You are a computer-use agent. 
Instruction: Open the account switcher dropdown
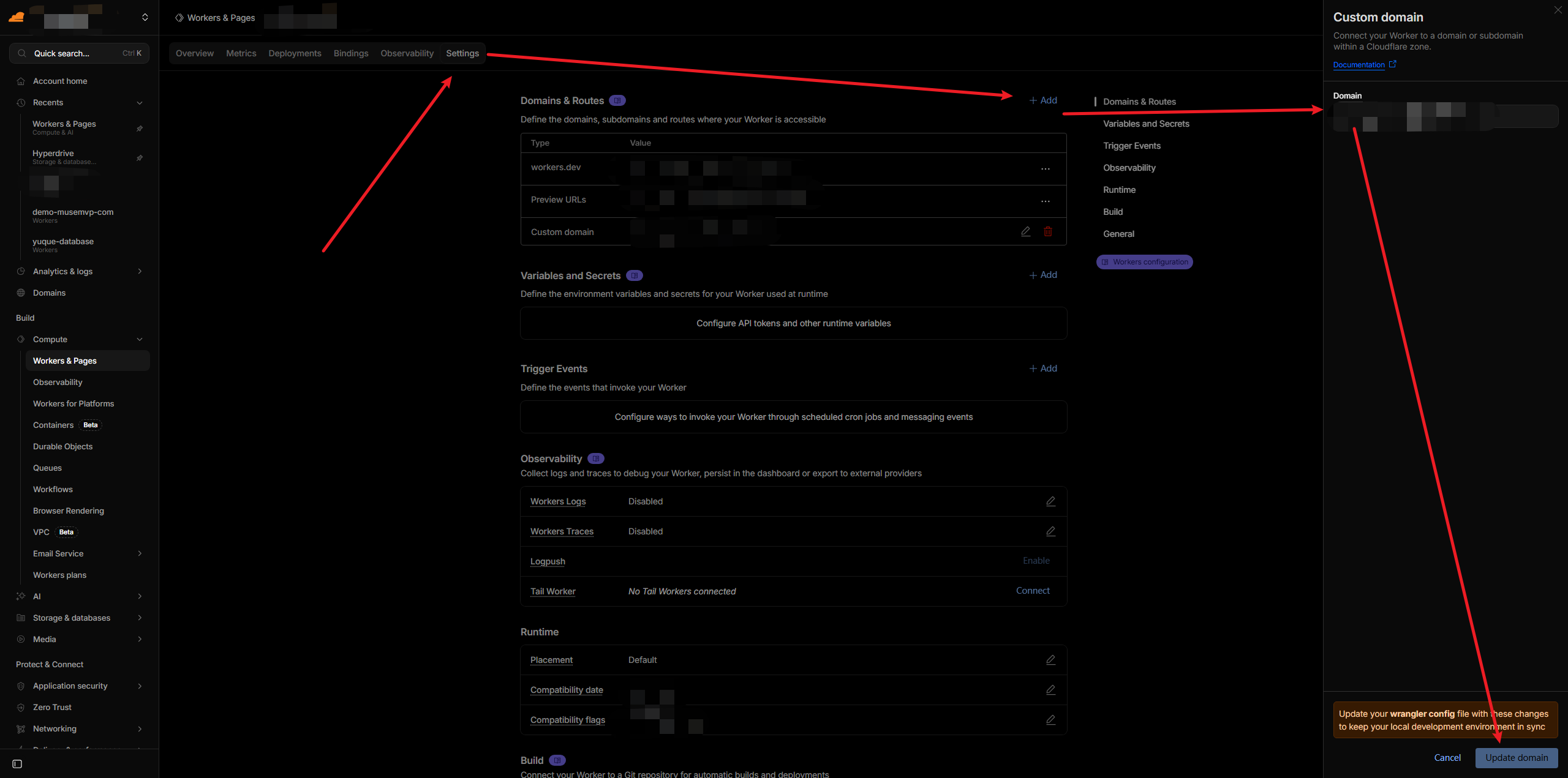pyautogui.click(x=145, y=17)
